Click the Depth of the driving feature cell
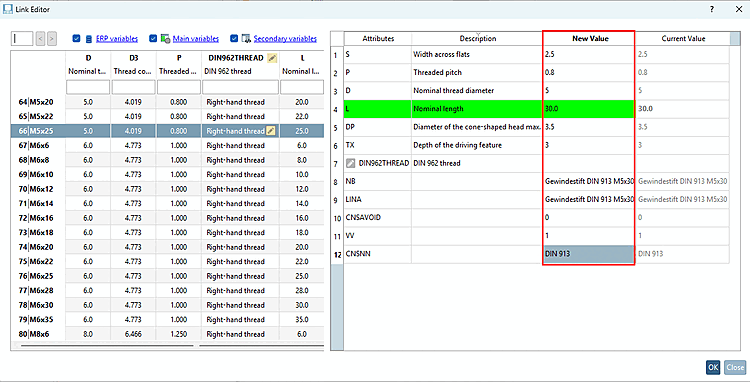The height and width of the screenshot is (382, 750). point(477,145)
